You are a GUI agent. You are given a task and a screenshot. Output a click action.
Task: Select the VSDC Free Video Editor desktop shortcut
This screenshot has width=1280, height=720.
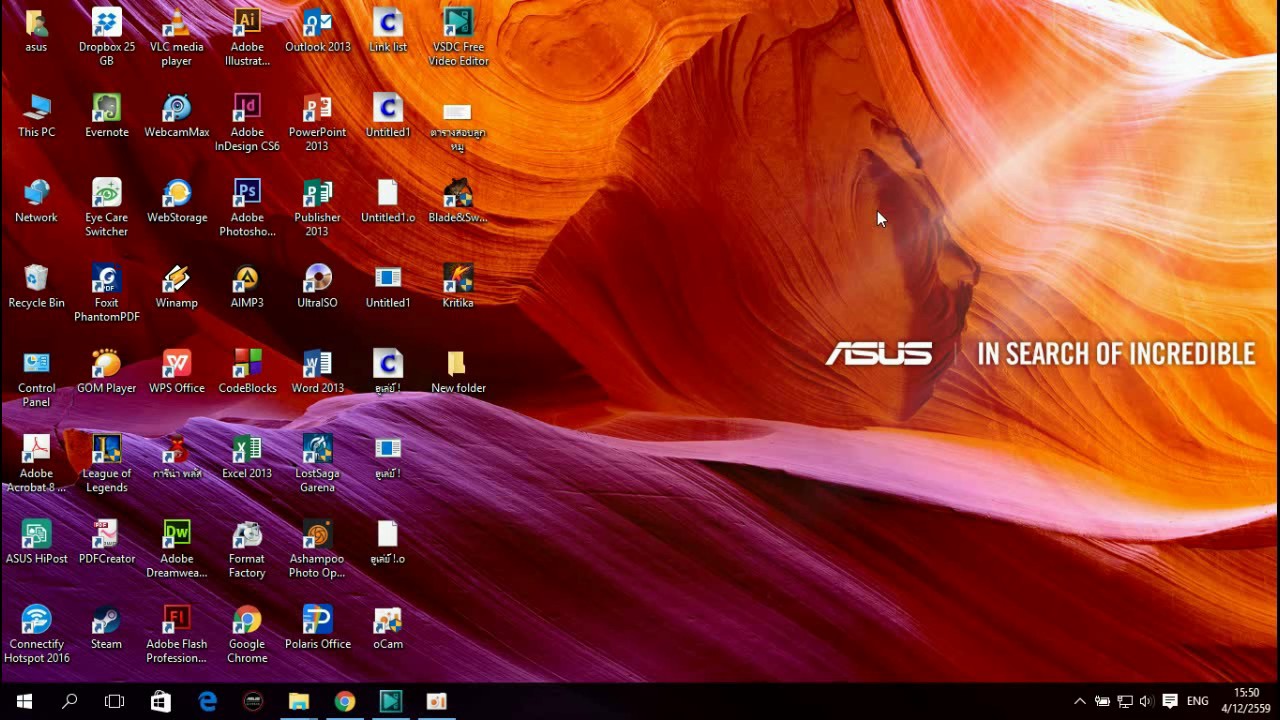pyautogui.click(x=458, y=37)
